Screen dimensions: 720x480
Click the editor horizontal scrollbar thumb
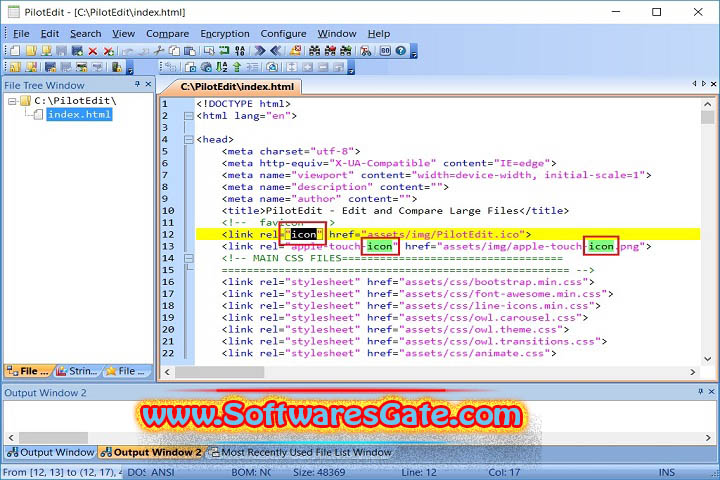coord(219,372)
